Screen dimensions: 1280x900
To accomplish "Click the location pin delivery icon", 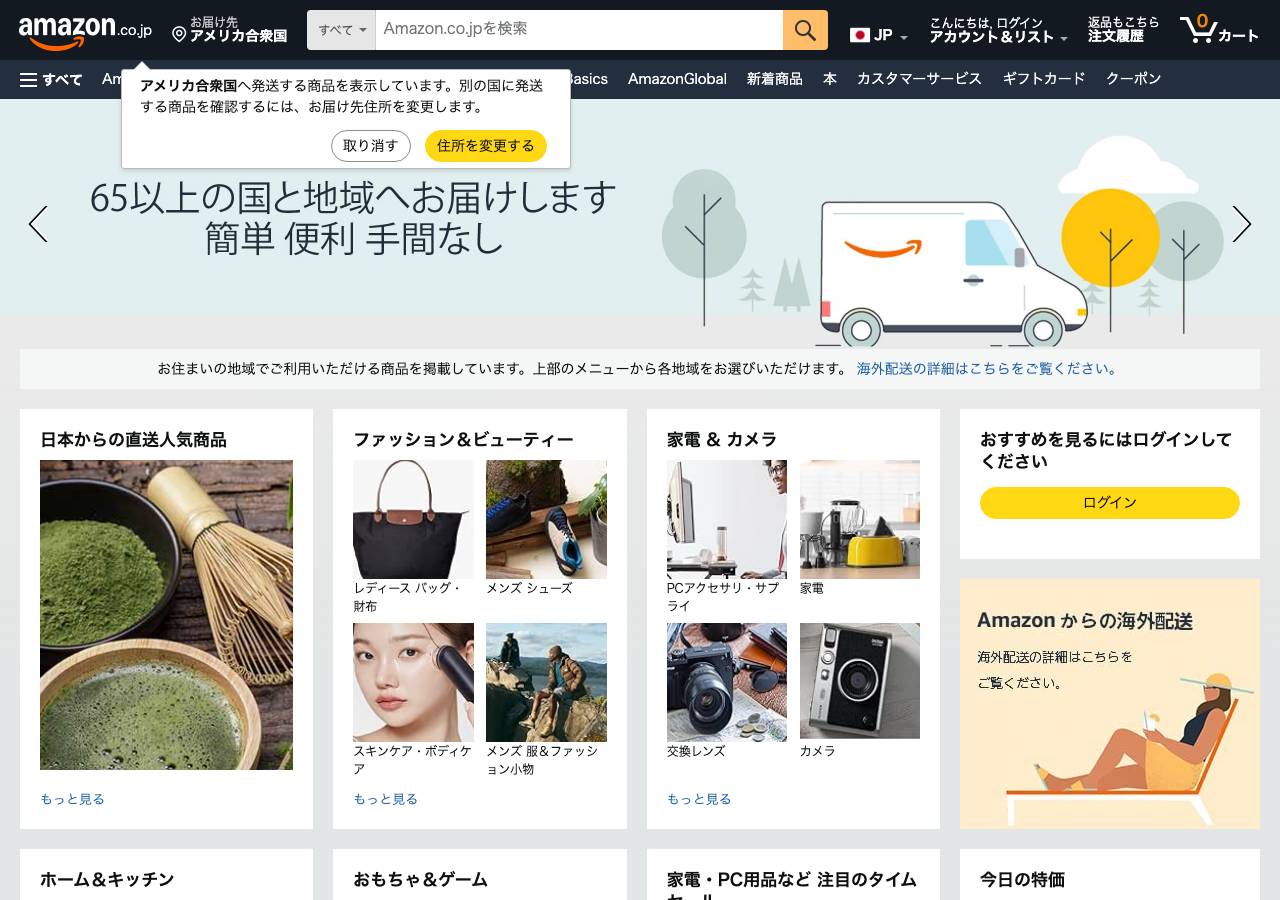I will click(x=179, y=35).
